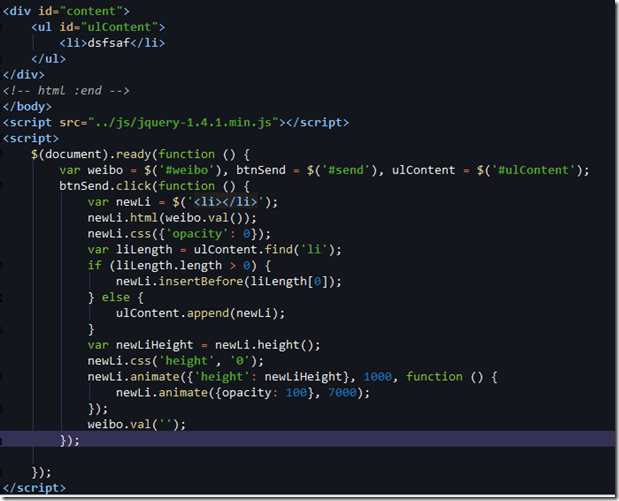Click the newLi.css('height', '0'); line
This screenshot has height=501, width=619.
176,361
